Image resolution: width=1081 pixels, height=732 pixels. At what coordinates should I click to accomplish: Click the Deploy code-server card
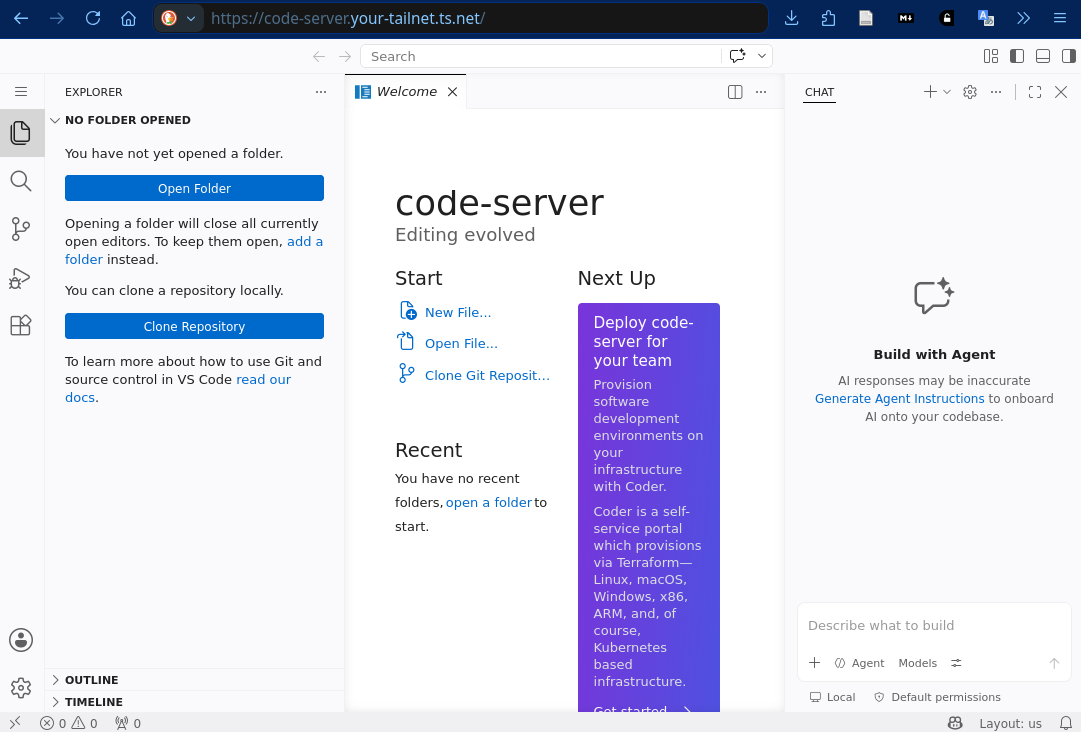pos(649,507)
